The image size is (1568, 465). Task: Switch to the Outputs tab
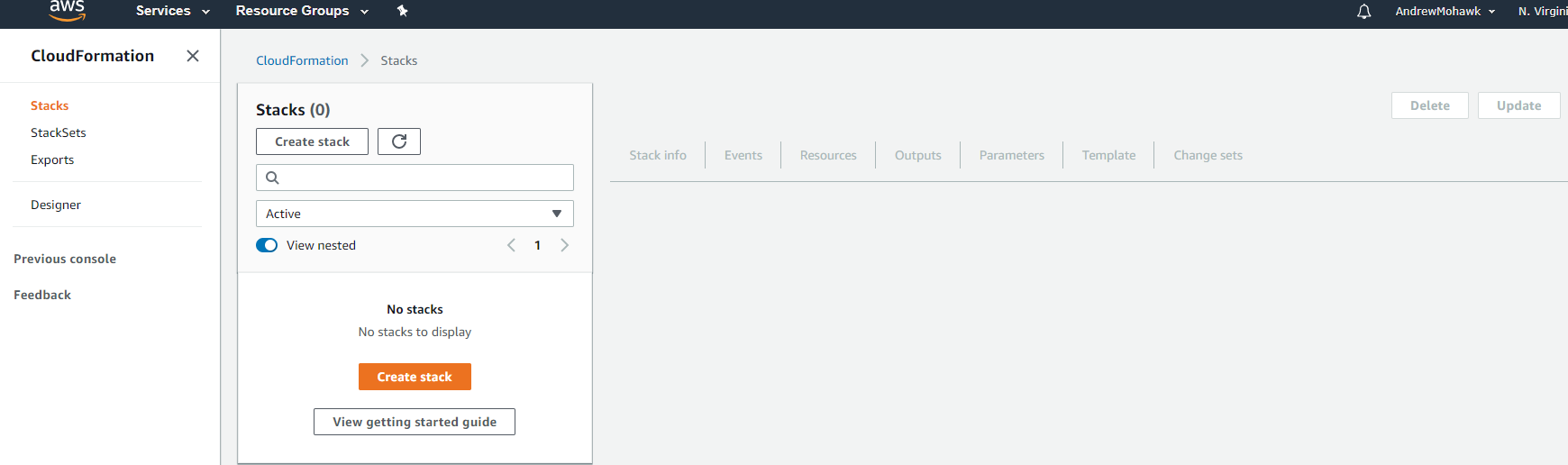coord(918,155)
